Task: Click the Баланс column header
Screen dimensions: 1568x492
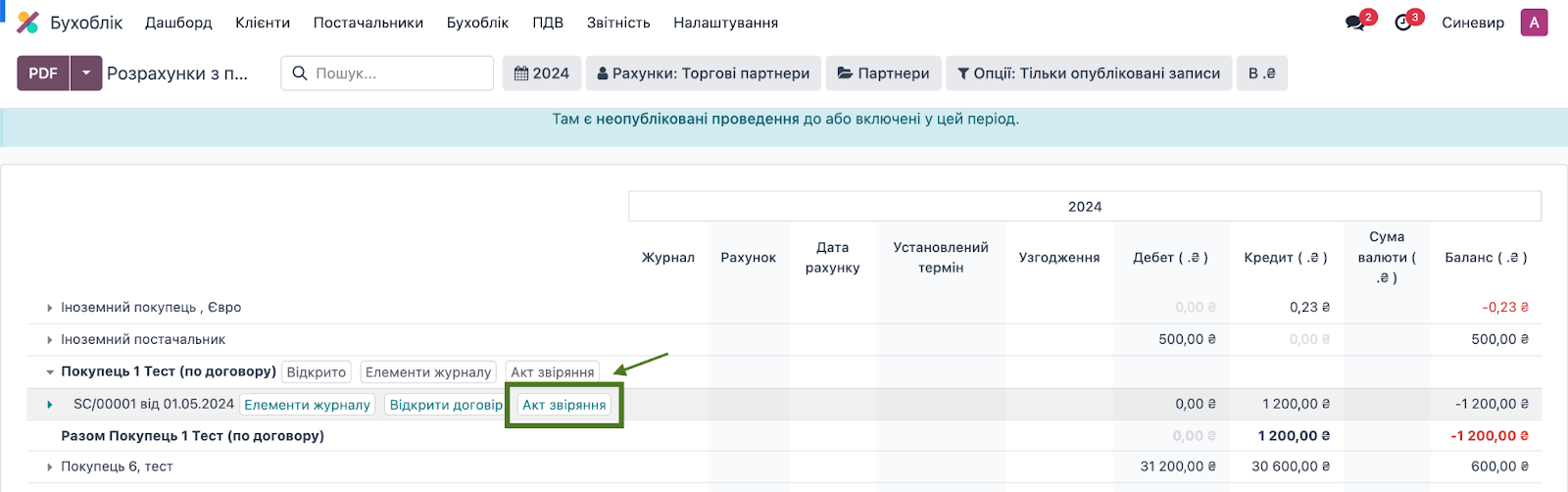Action: click(1486, 258)
